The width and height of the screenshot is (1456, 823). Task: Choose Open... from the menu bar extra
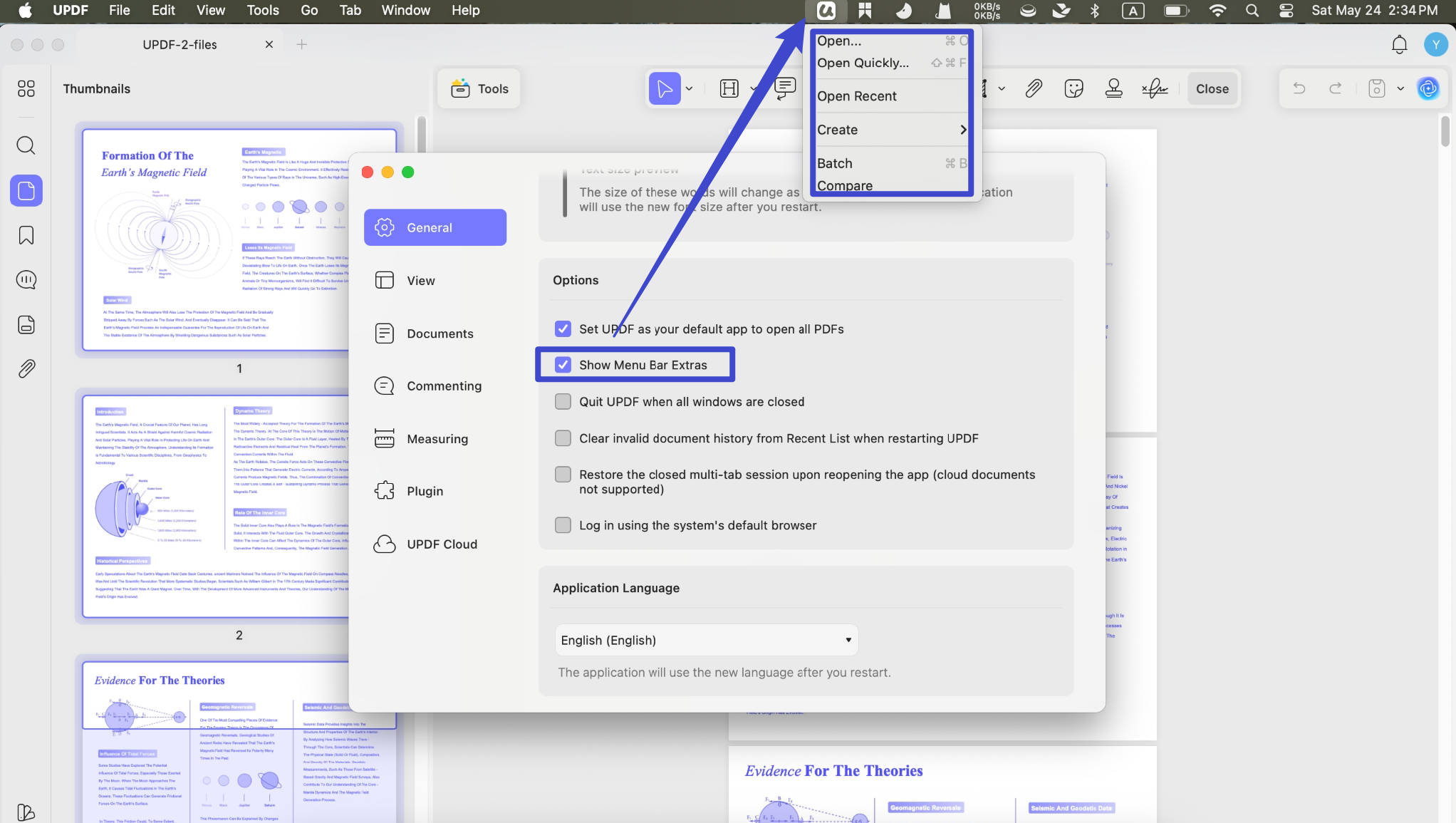pyautogui.click(x=891, y=41)
